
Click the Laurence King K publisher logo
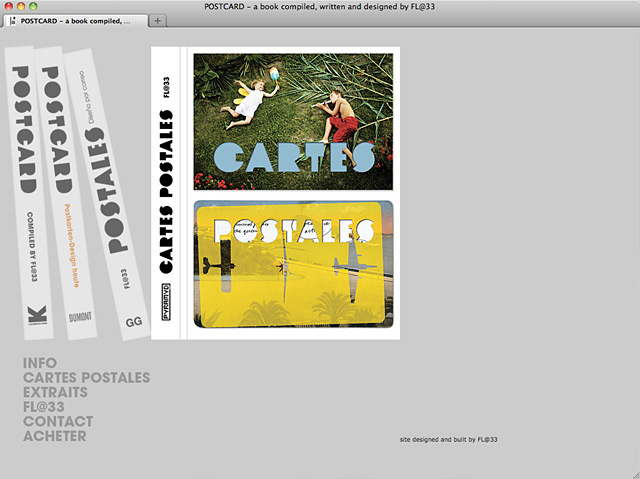(x=37, y=315)
